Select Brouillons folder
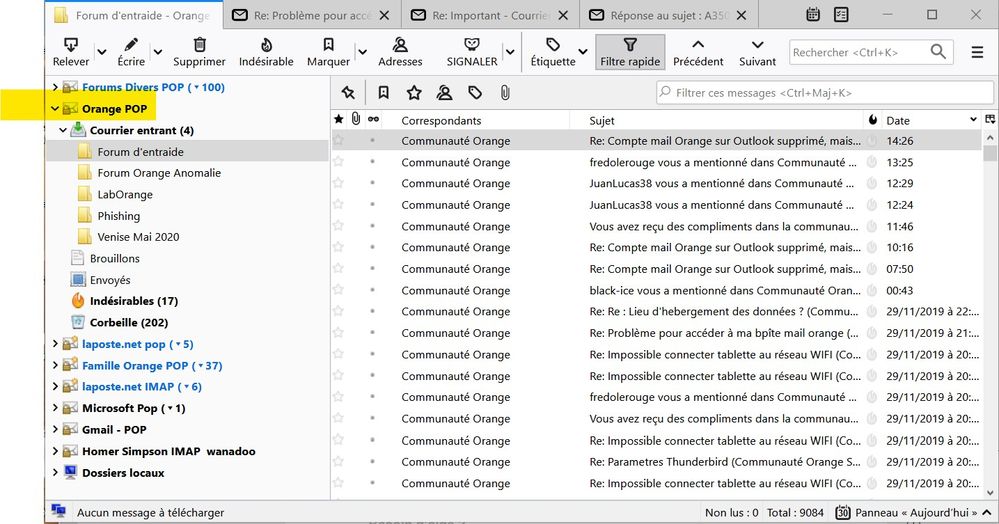This screenshot has width=999, height=524. click(115, 258)
